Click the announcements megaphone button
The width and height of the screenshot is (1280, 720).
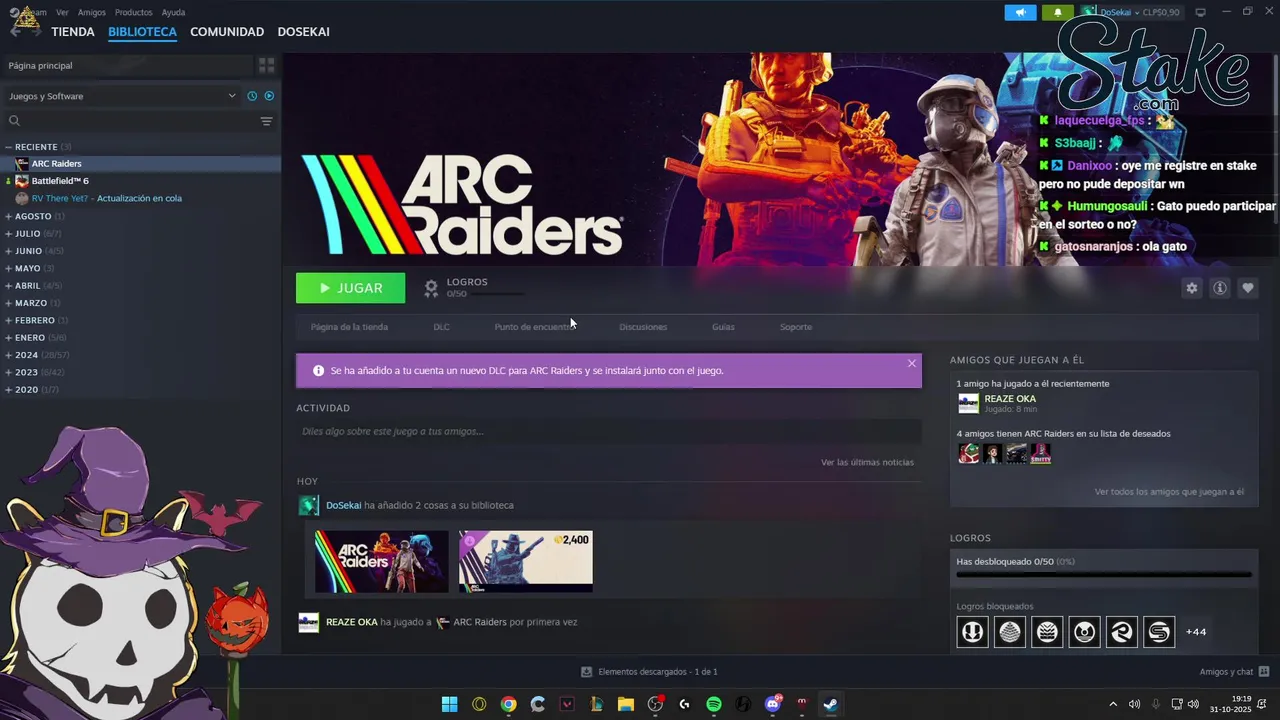[x=1020, y=12]
